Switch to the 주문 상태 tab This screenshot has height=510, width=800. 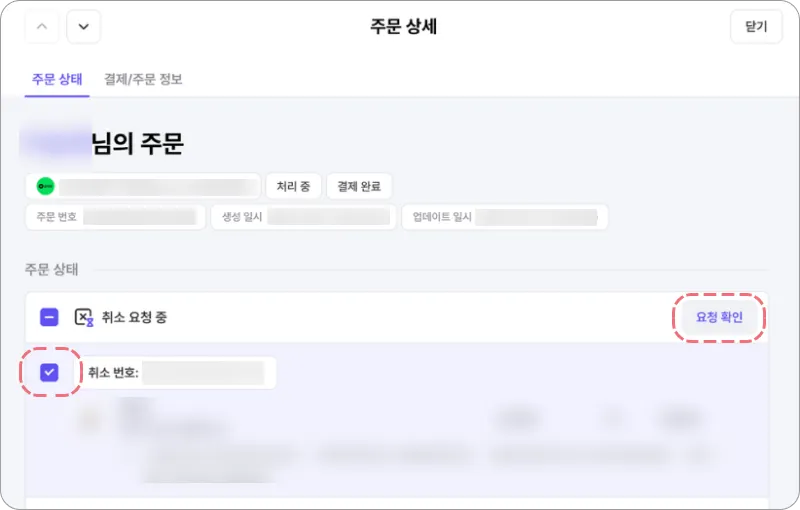pyautogui.click(x=57, y=79)
